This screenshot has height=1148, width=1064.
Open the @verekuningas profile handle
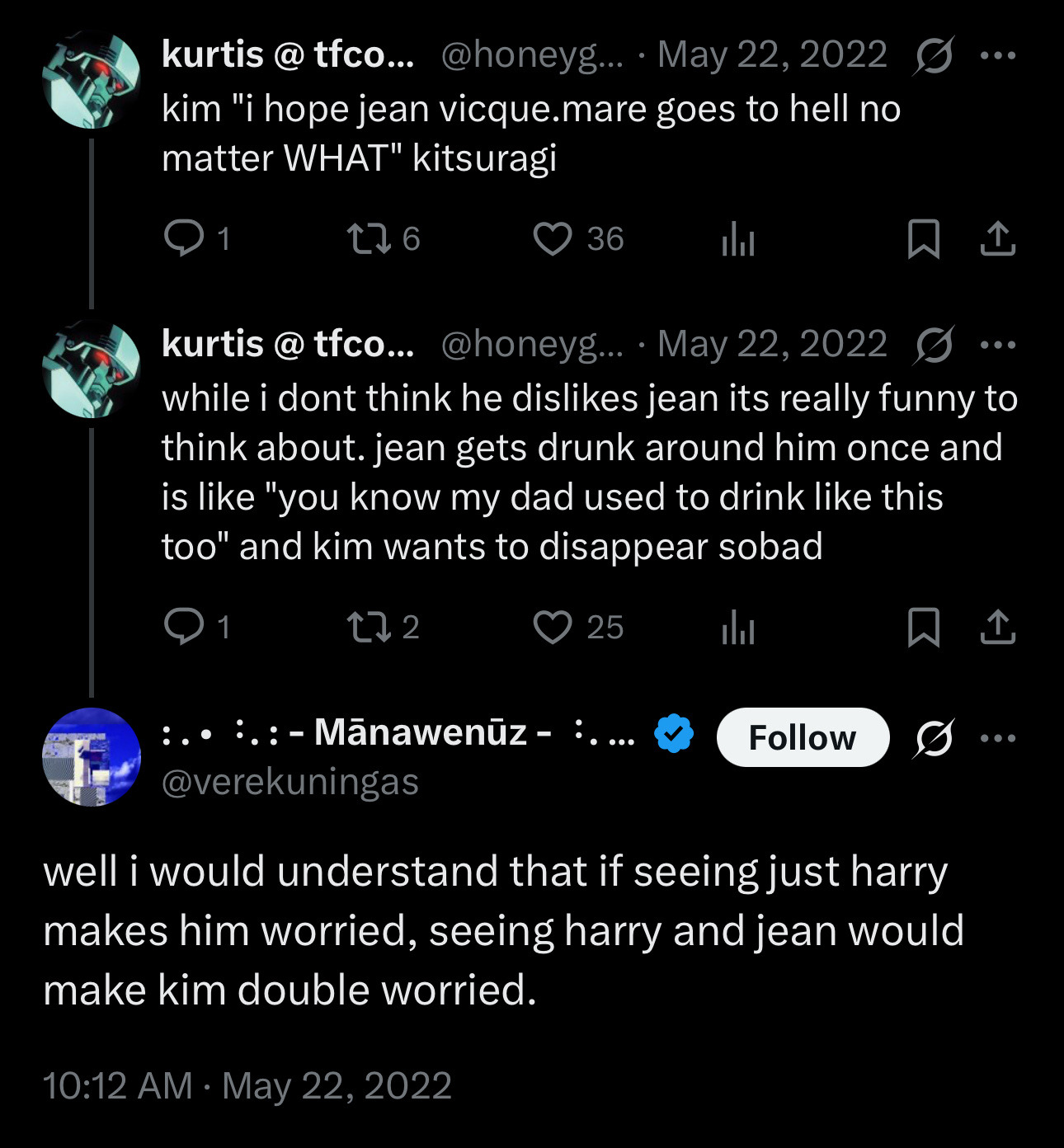point(290,782)
